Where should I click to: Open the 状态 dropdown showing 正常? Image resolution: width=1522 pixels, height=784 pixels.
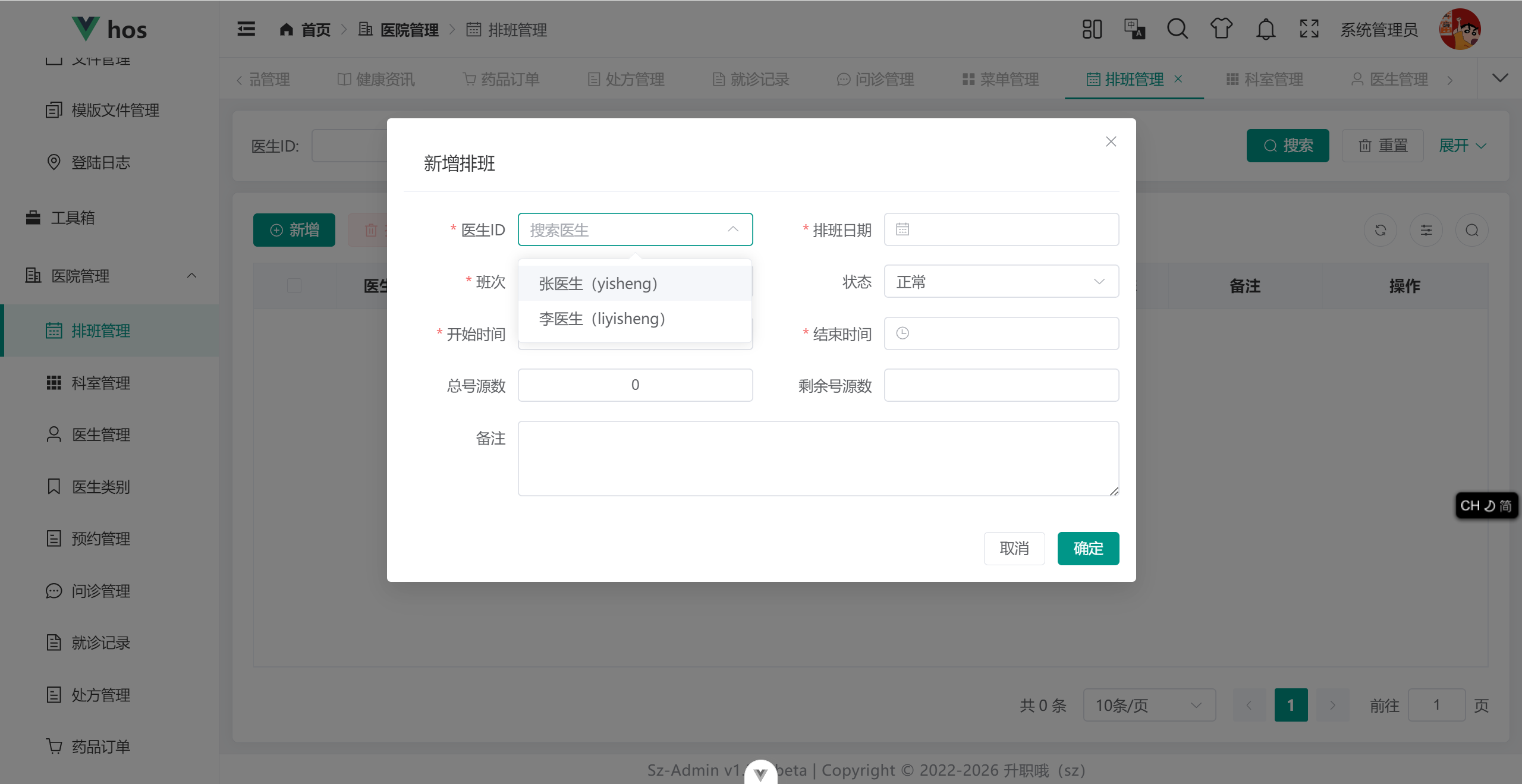pyautogui.click(x=1001, y=282)
